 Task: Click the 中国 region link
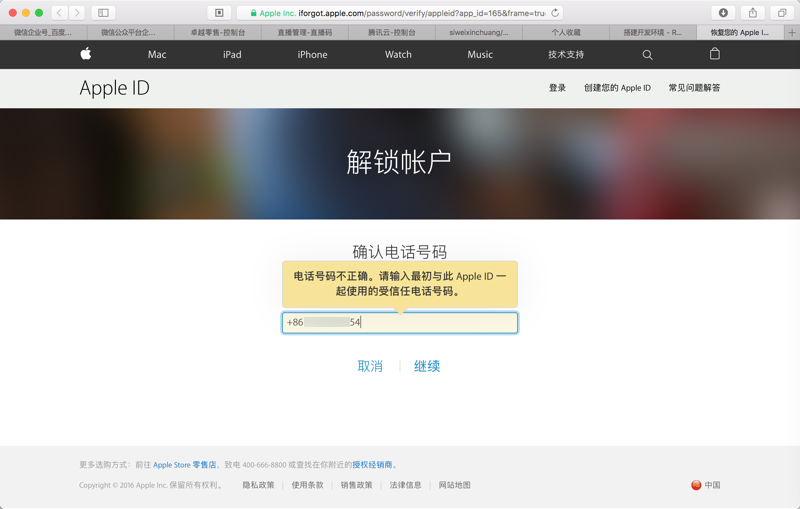712,485
